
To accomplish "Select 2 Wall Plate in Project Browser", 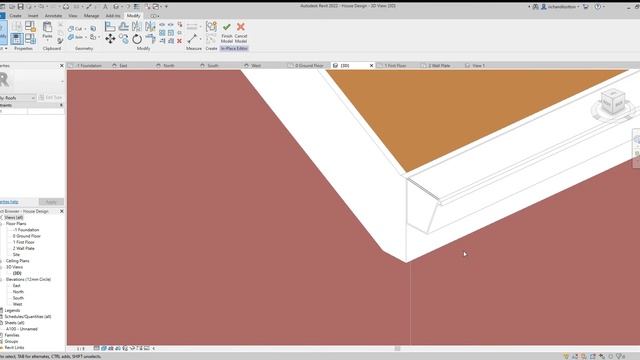I will pyautogui.click(x=24, y=248).
